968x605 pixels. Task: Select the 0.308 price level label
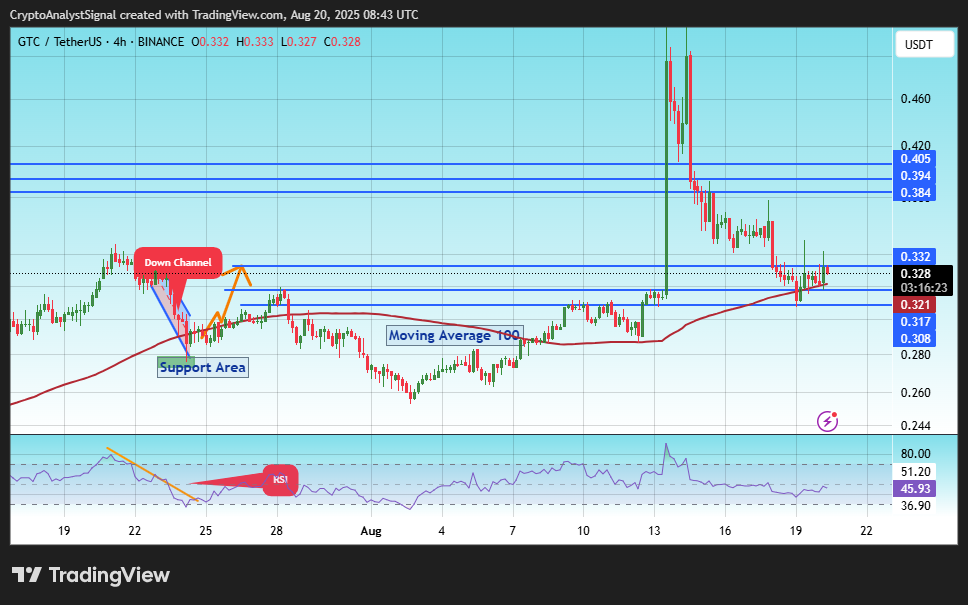point(915,338)
